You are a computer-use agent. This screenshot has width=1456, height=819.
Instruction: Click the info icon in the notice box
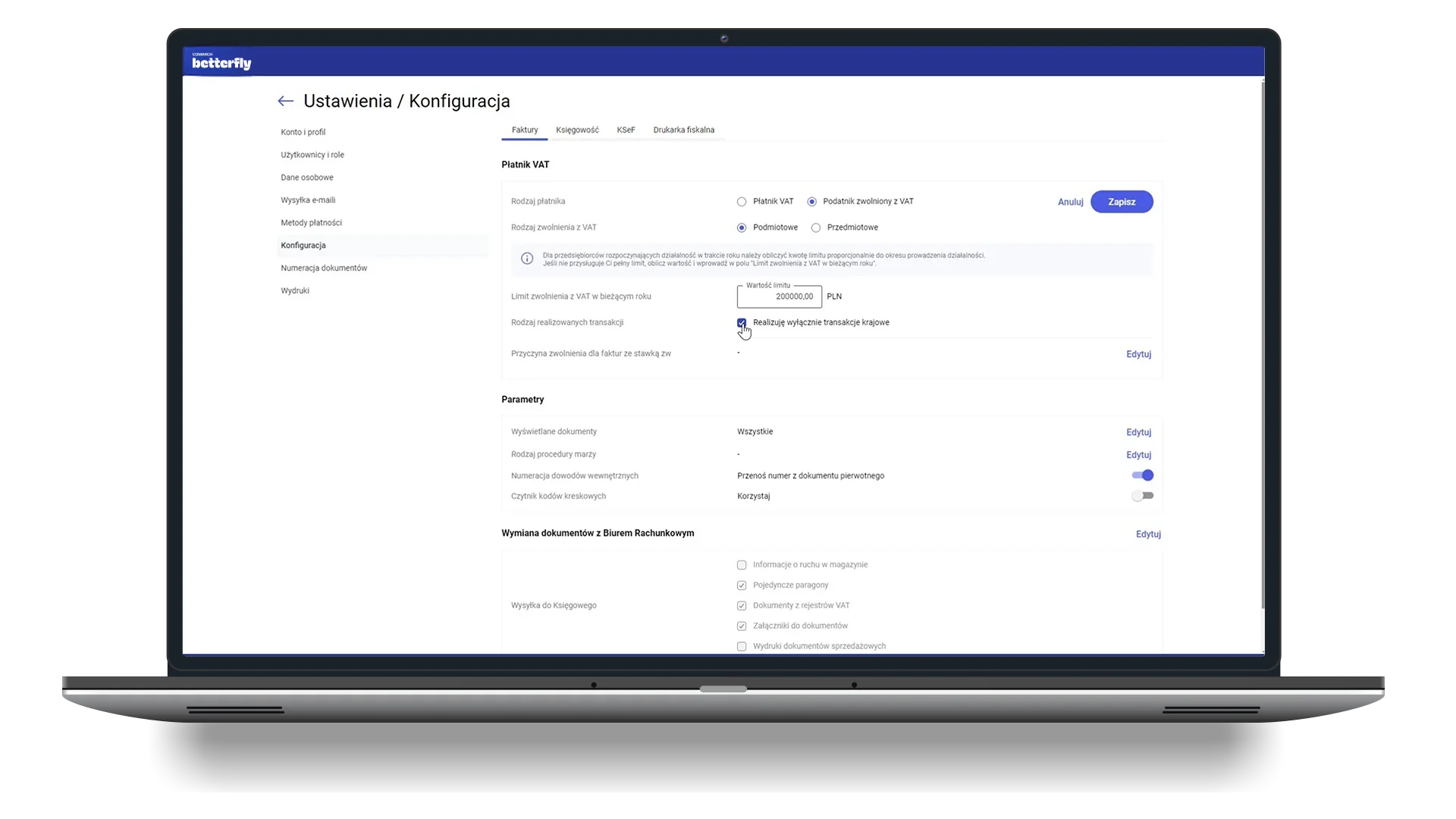coord(527,259)
